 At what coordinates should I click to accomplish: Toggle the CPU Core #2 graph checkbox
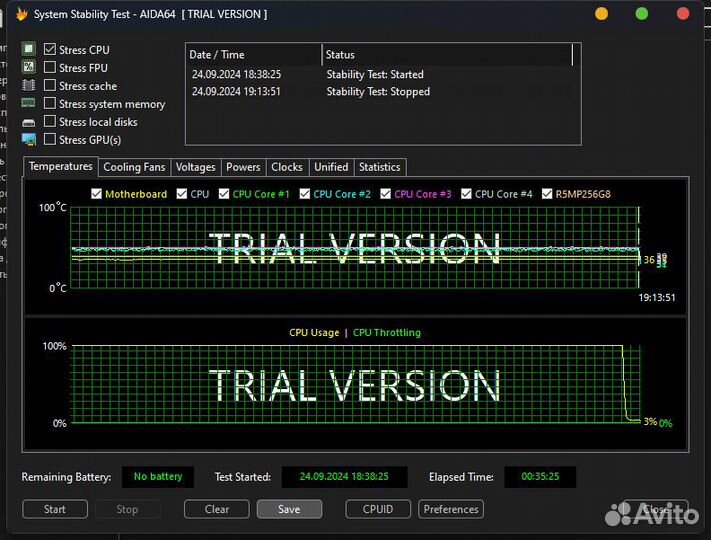[x=305, y=194]
